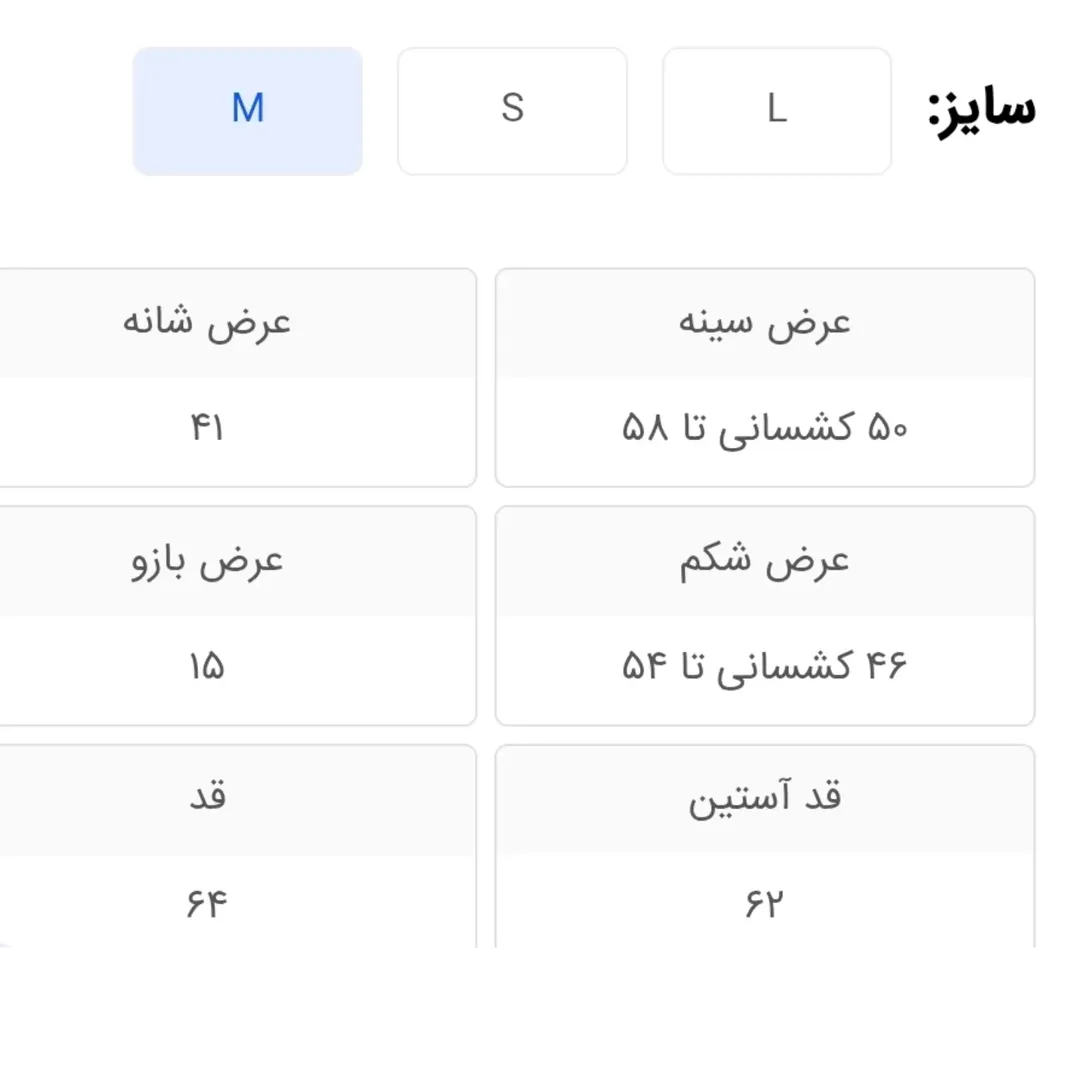Select the length value ۶۴
The height and width of the screenshot is (1080, 1080).
pos(206,905)
